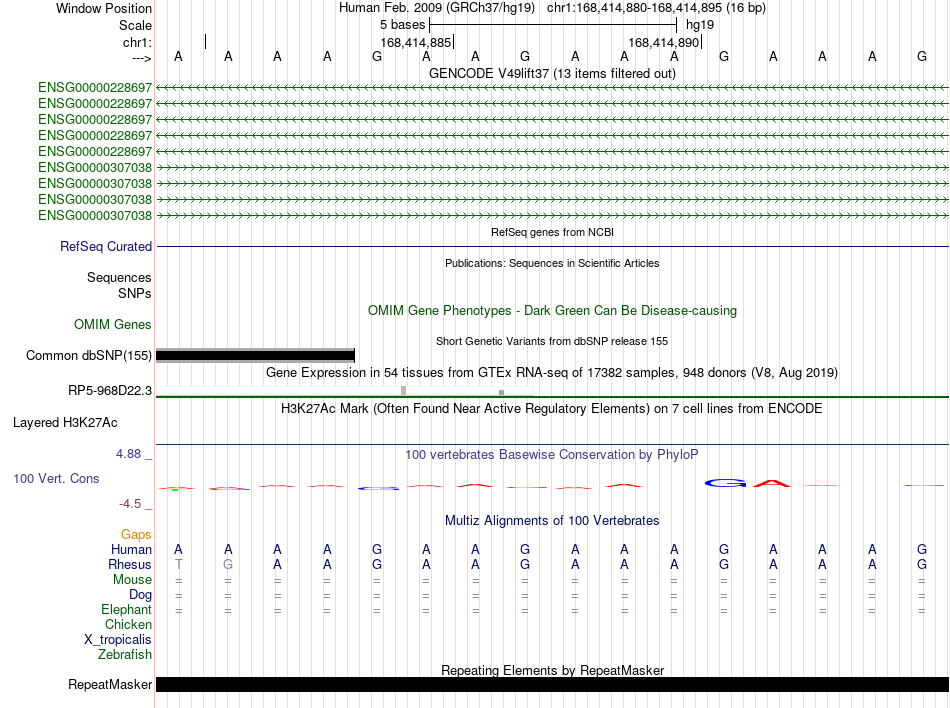Select the bottom ENSG00000307038 transcript label
The image size is (950, 708).
coord(95,216)
